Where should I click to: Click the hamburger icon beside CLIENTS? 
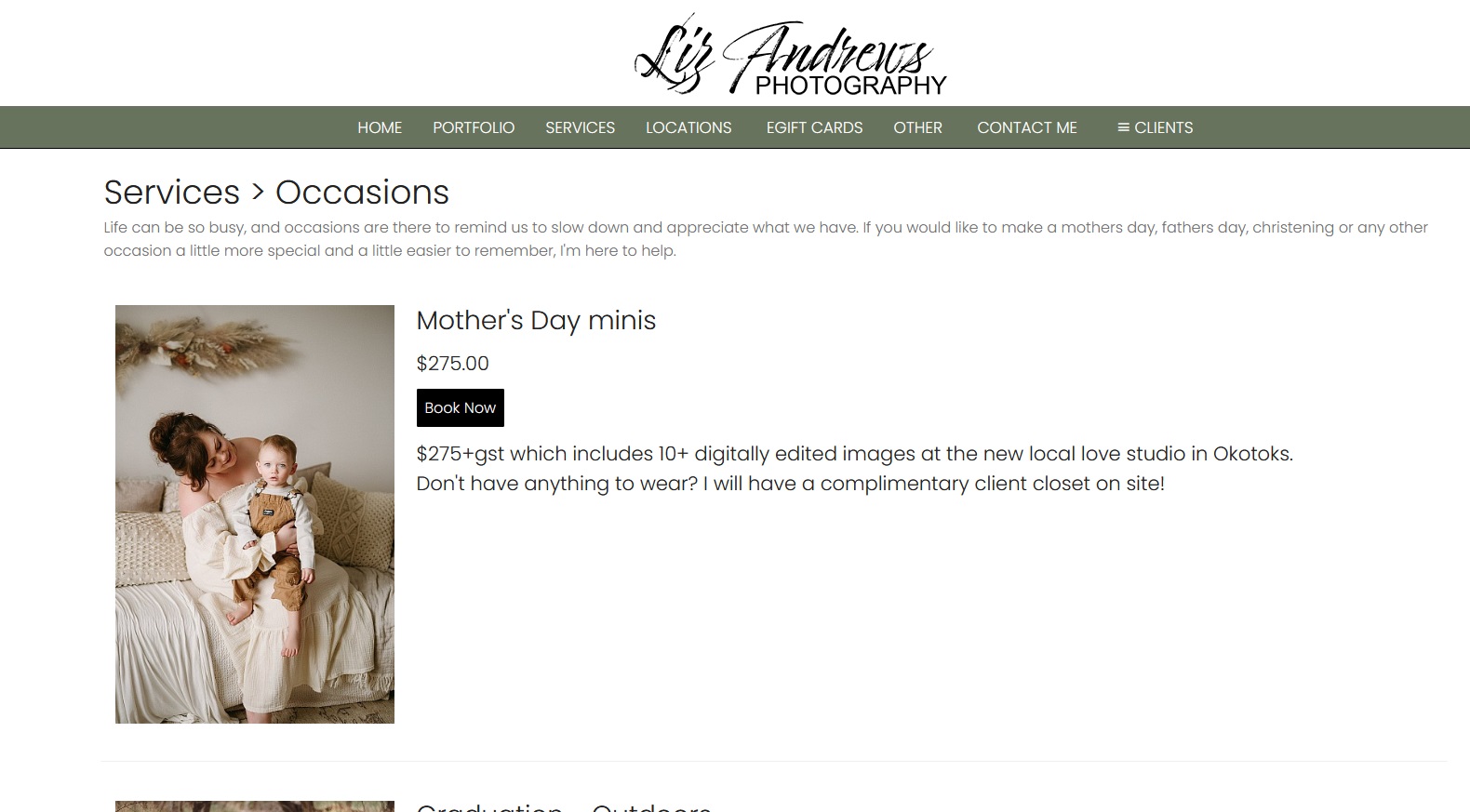pyautogui.click(x=1123, y=127)
